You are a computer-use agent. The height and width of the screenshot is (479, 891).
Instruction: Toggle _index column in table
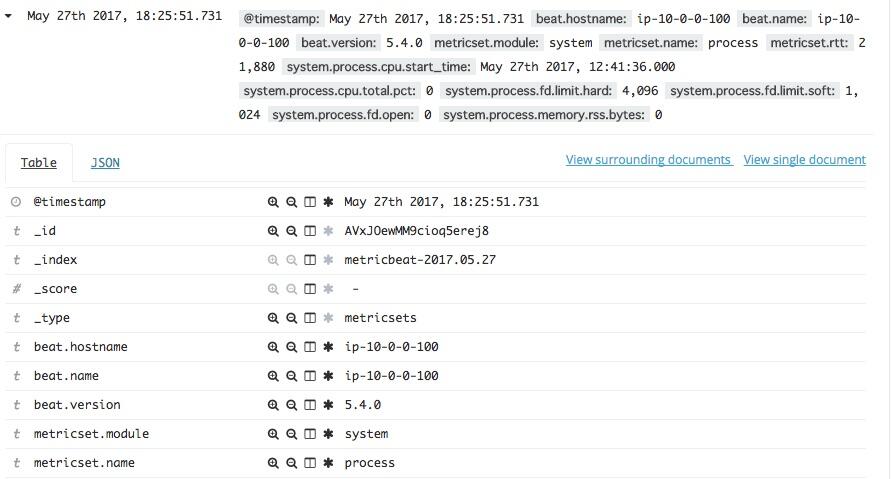pyautogui.click(x=310, y=260)
